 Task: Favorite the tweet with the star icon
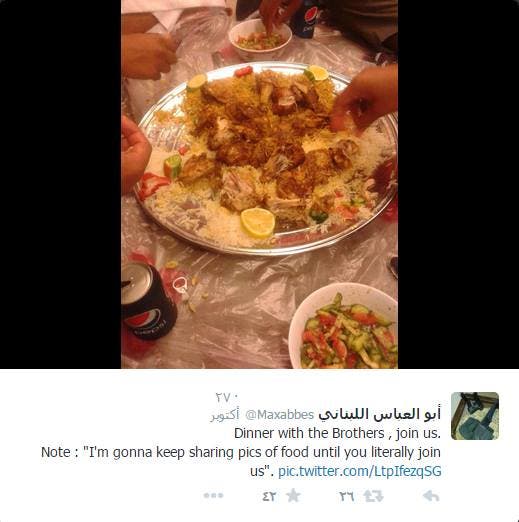coord(293,496)
